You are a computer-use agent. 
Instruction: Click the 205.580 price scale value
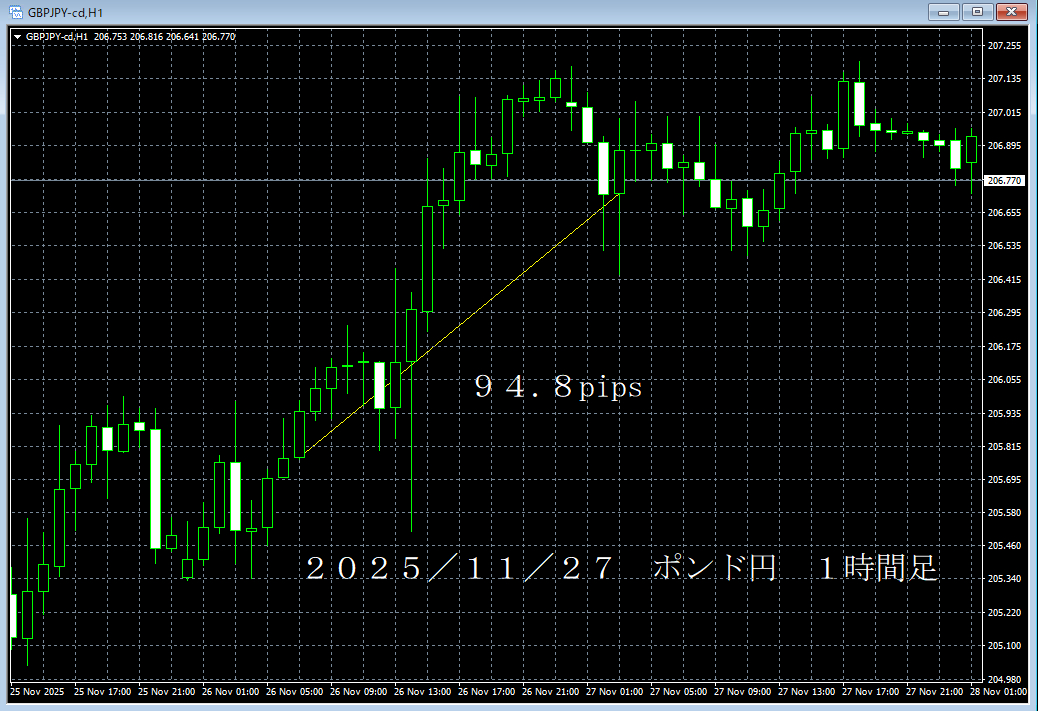point(1004,512)
